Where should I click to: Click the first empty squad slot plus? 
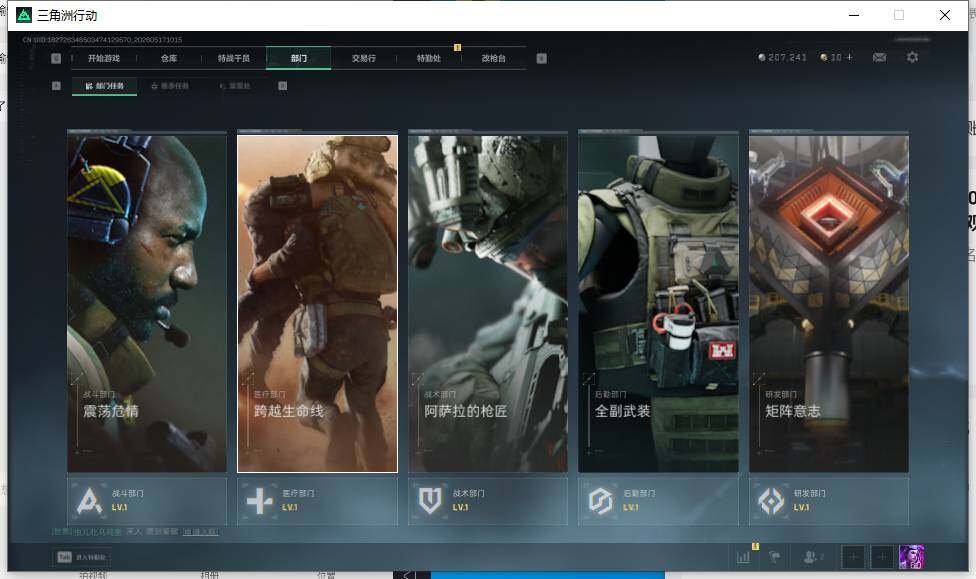tap(853, 557)
